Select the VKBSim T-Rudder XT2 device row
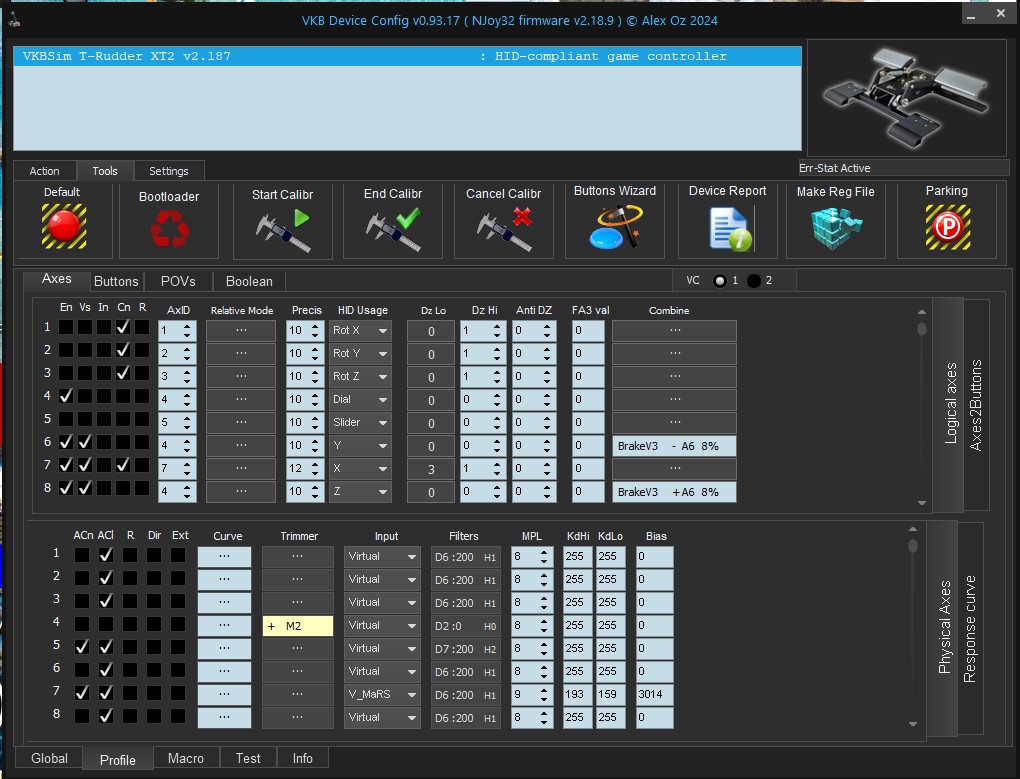The image size is (1020, 779). pos(407,56)
